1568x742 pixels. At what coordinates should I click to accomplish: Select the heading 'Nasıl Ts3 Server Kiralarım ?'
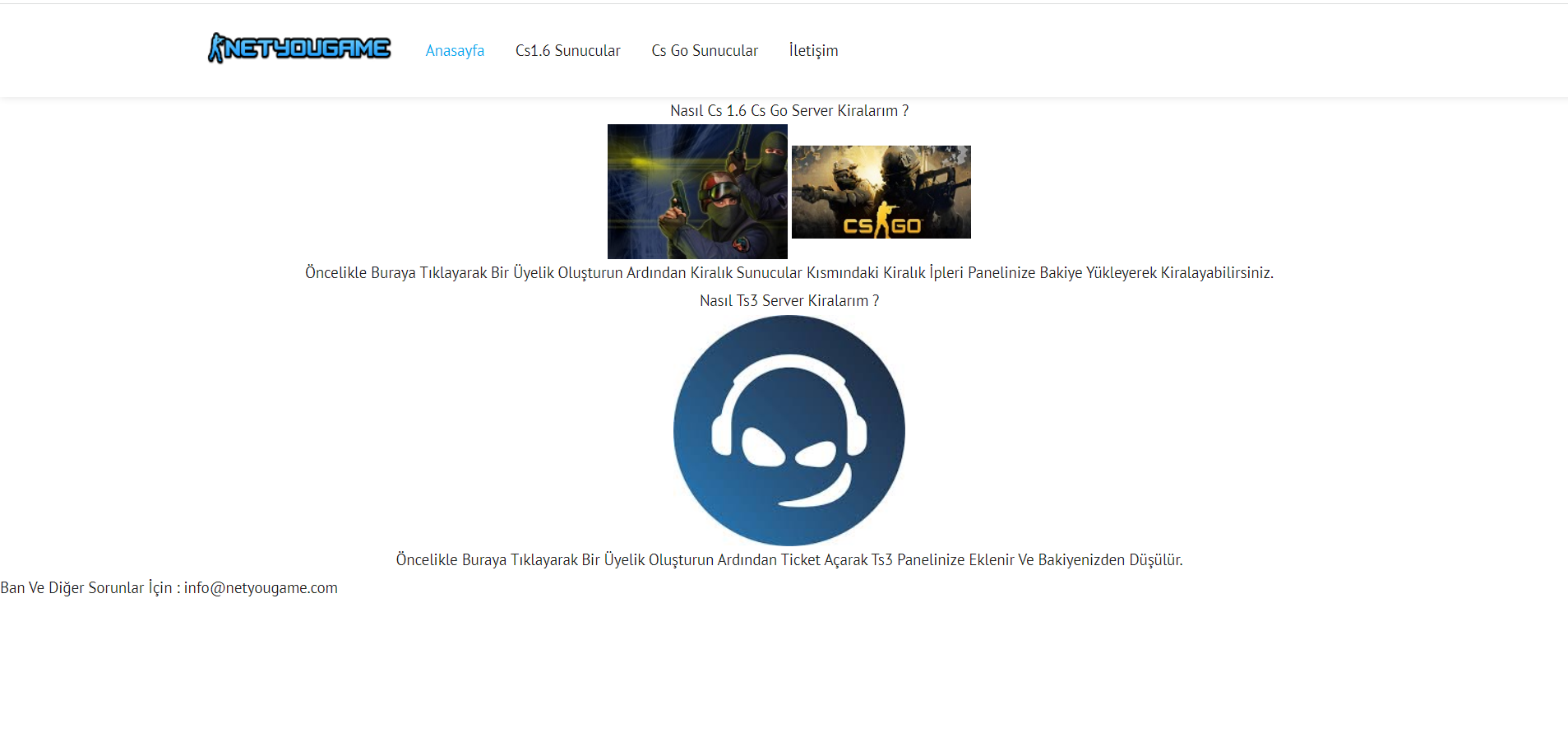[789, 301]
